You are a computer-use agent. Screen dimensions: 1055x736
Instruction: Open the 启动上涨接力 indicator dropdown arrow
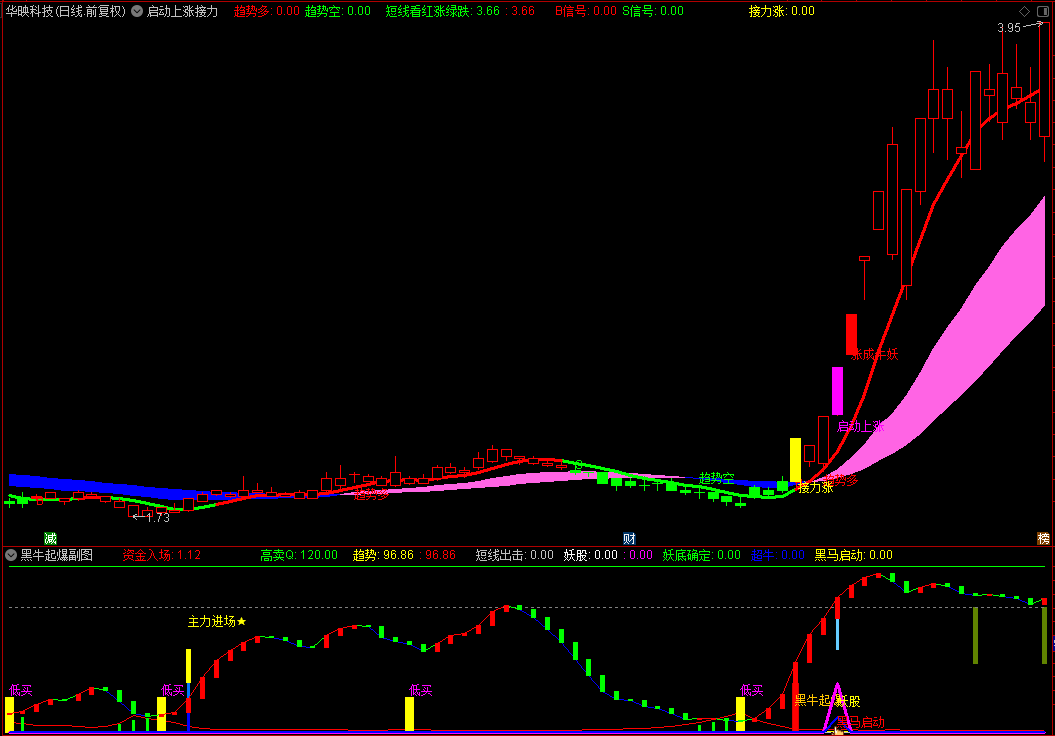pos(137,11)
